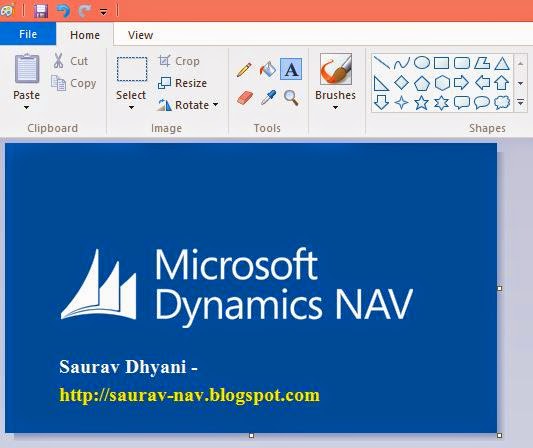Select the Fill with color bucket tool
This screenshot has height=448, width=533.
[268, 69]
